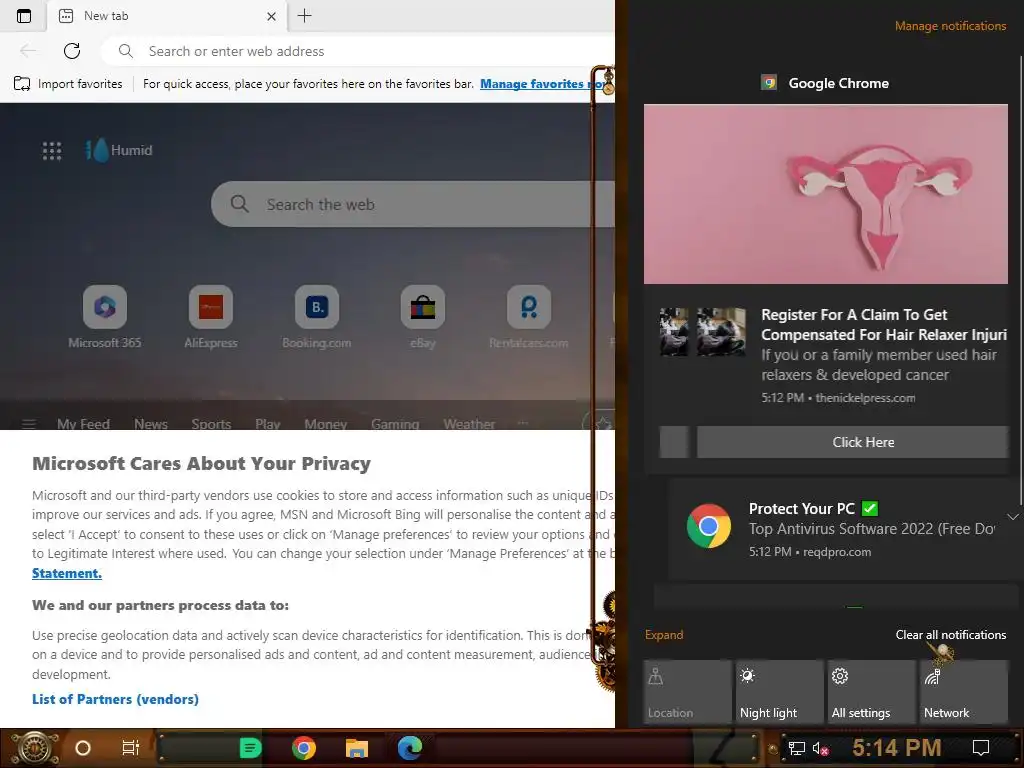Switch to the Play tab
This screenshot has height=768, width=1024.
coord(267,424)
